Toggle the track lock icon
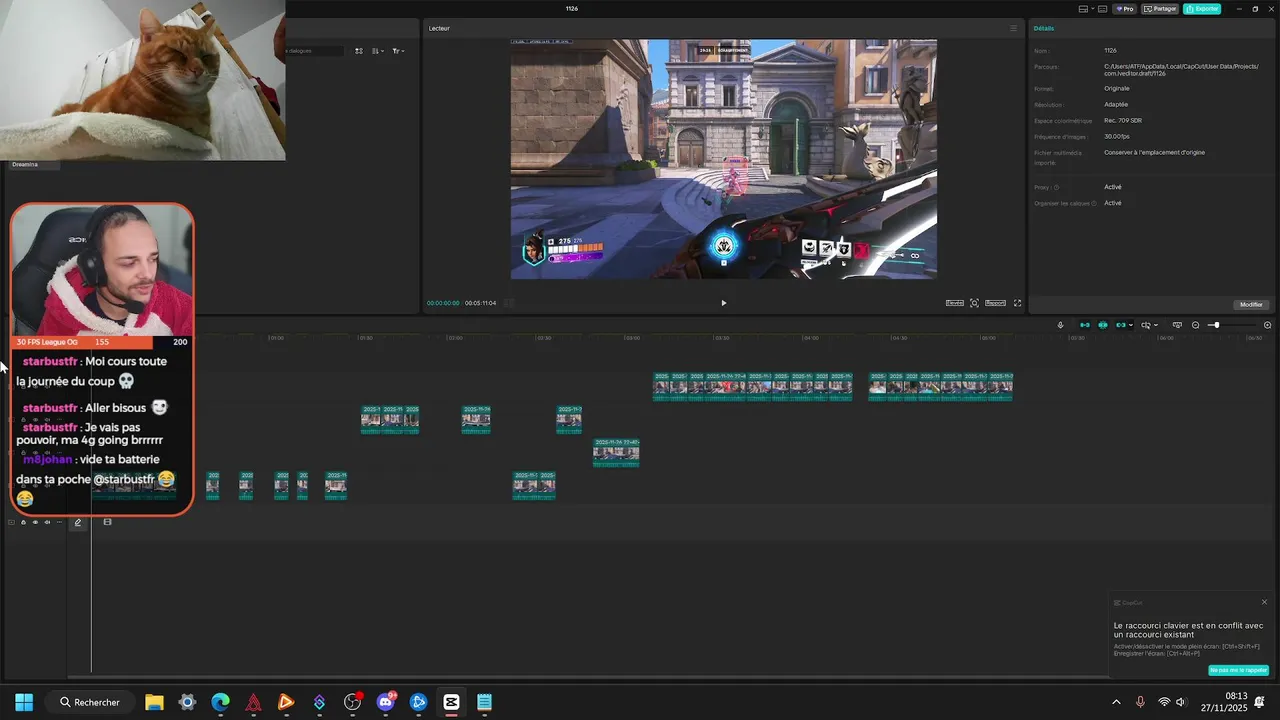 (x=23, y=522)
